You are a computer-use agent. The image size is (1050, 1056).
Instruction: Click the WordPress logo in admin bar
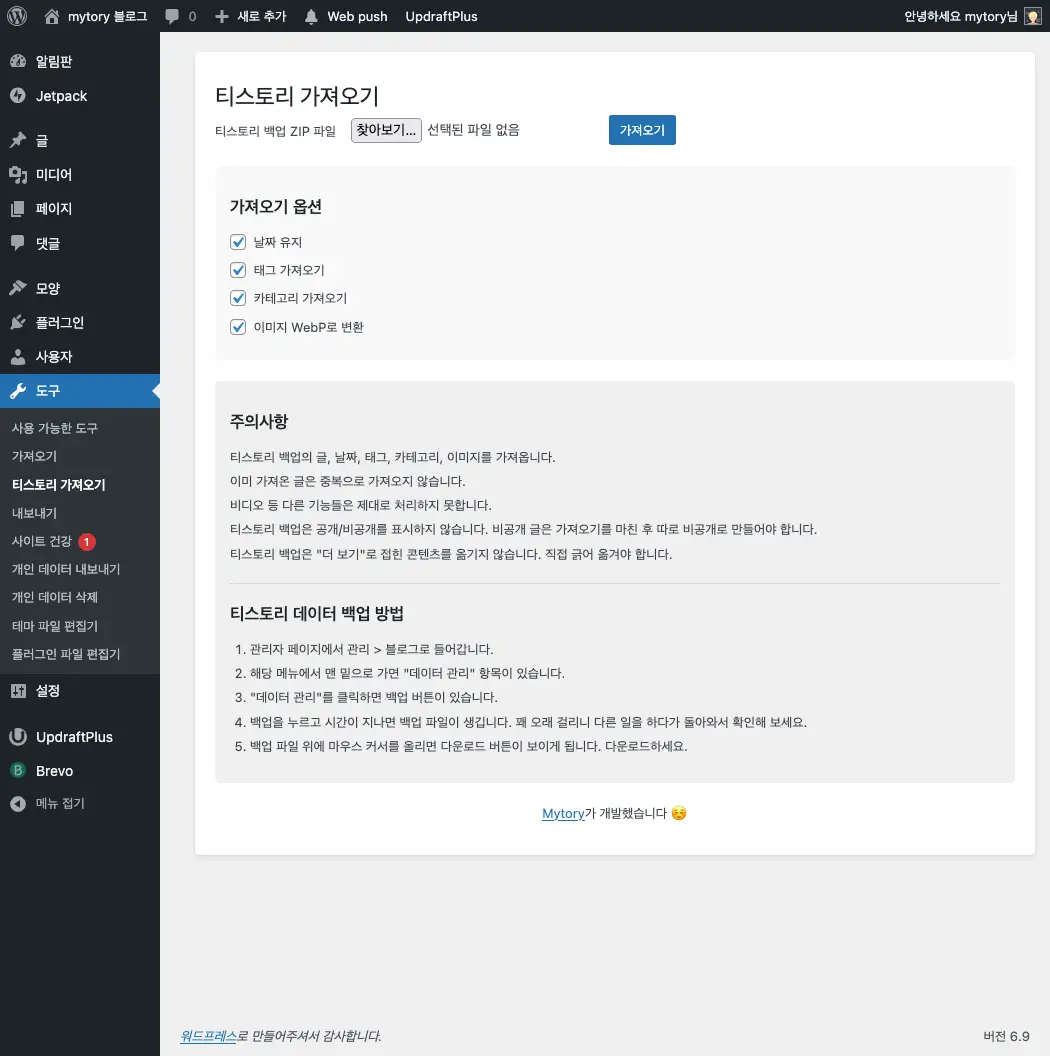pos(16,16)
